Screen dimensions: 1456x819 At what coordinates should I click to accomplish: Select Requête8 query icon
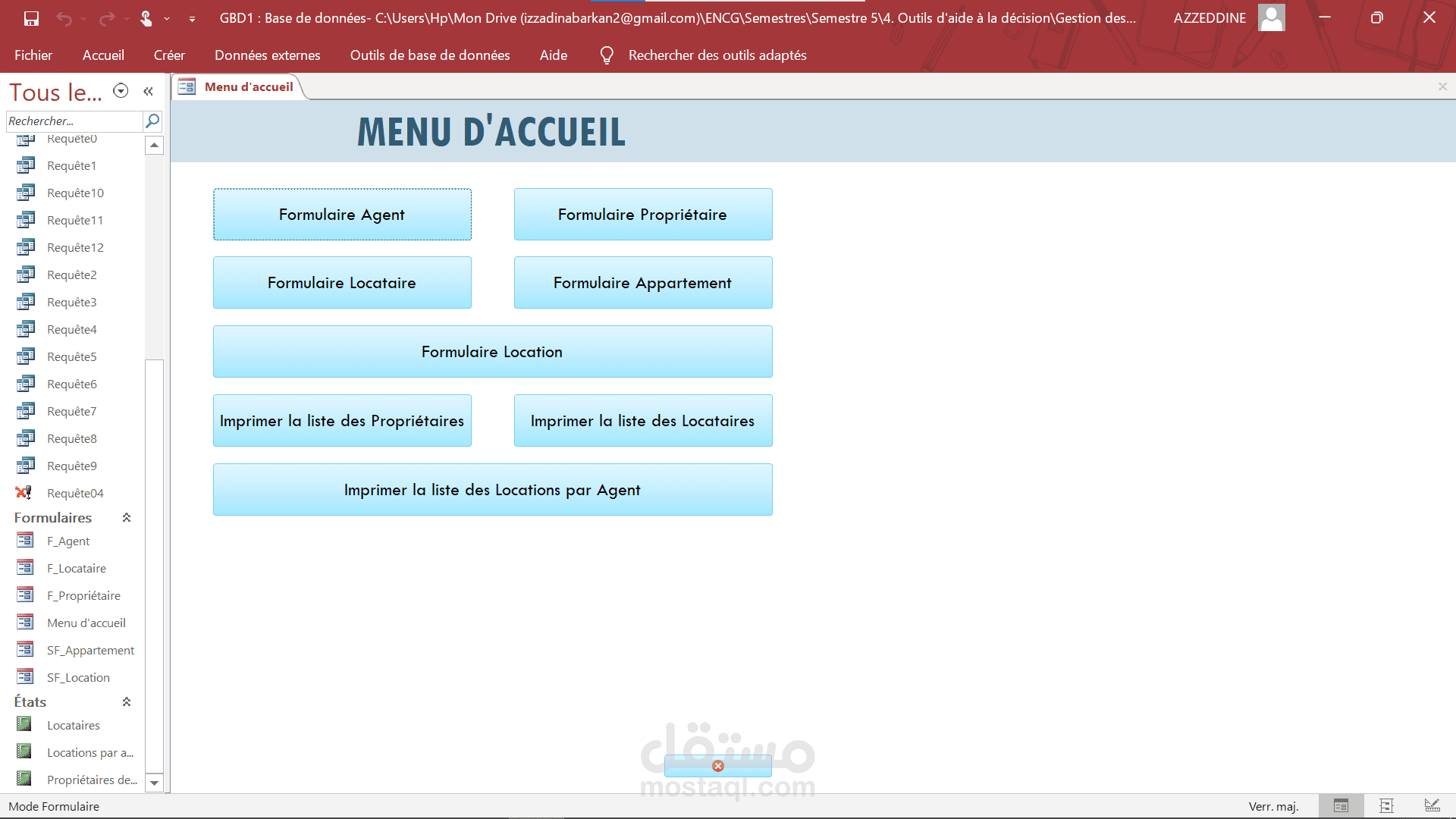(x=26, y=438)
